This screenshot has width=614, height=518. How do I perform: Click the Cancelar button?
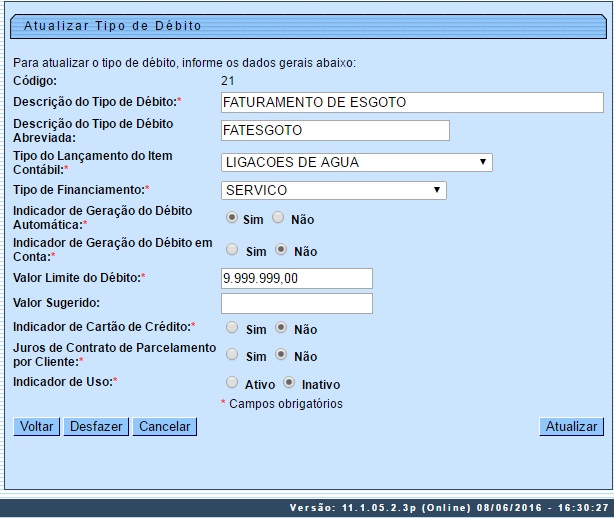click(x=165, y=426)
